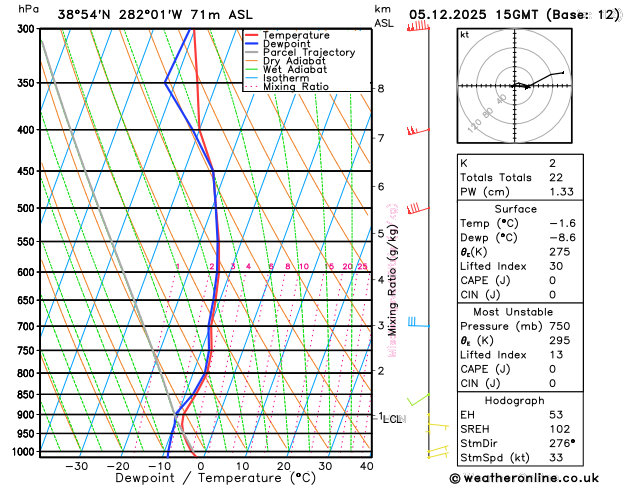
Task: Click the yellow wind barb near 1000 hPa
Action: click(435, 453)
